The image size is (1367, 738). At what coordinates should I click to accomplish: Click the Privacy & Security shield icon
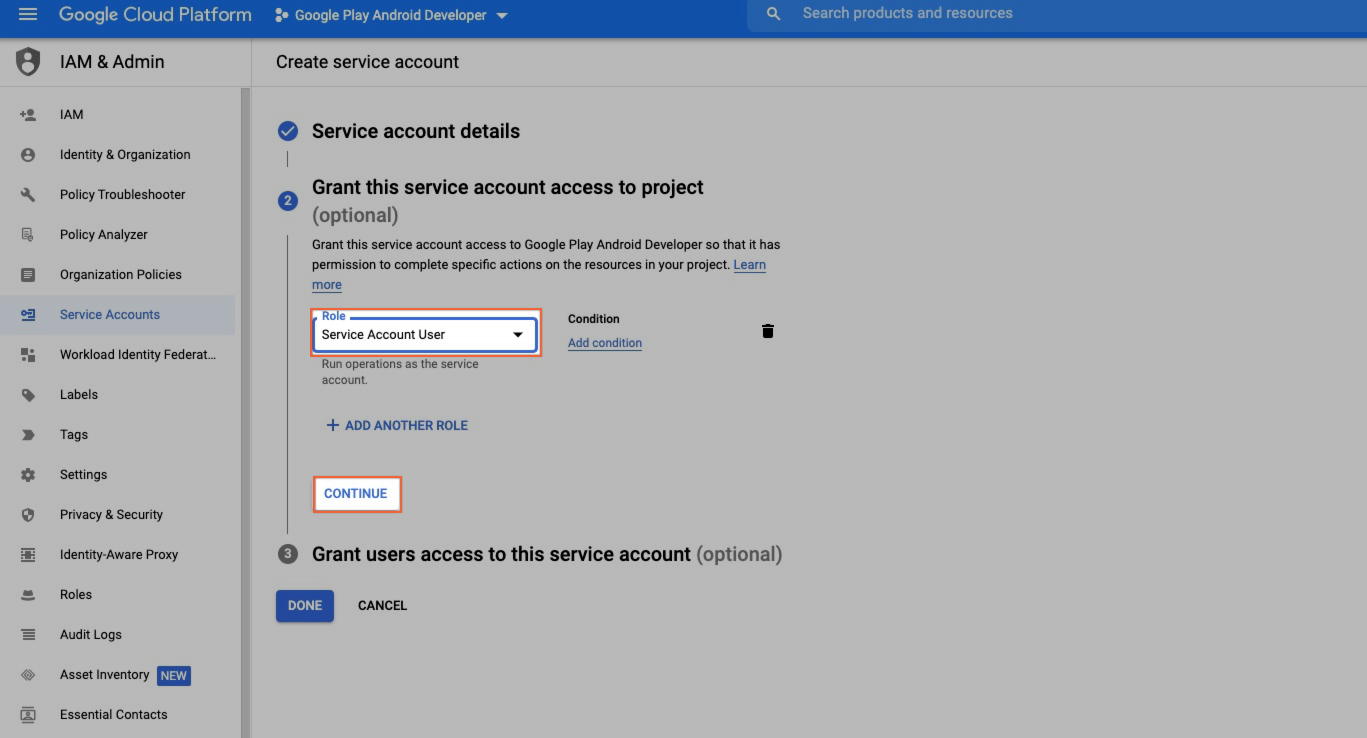click(28, 515)
